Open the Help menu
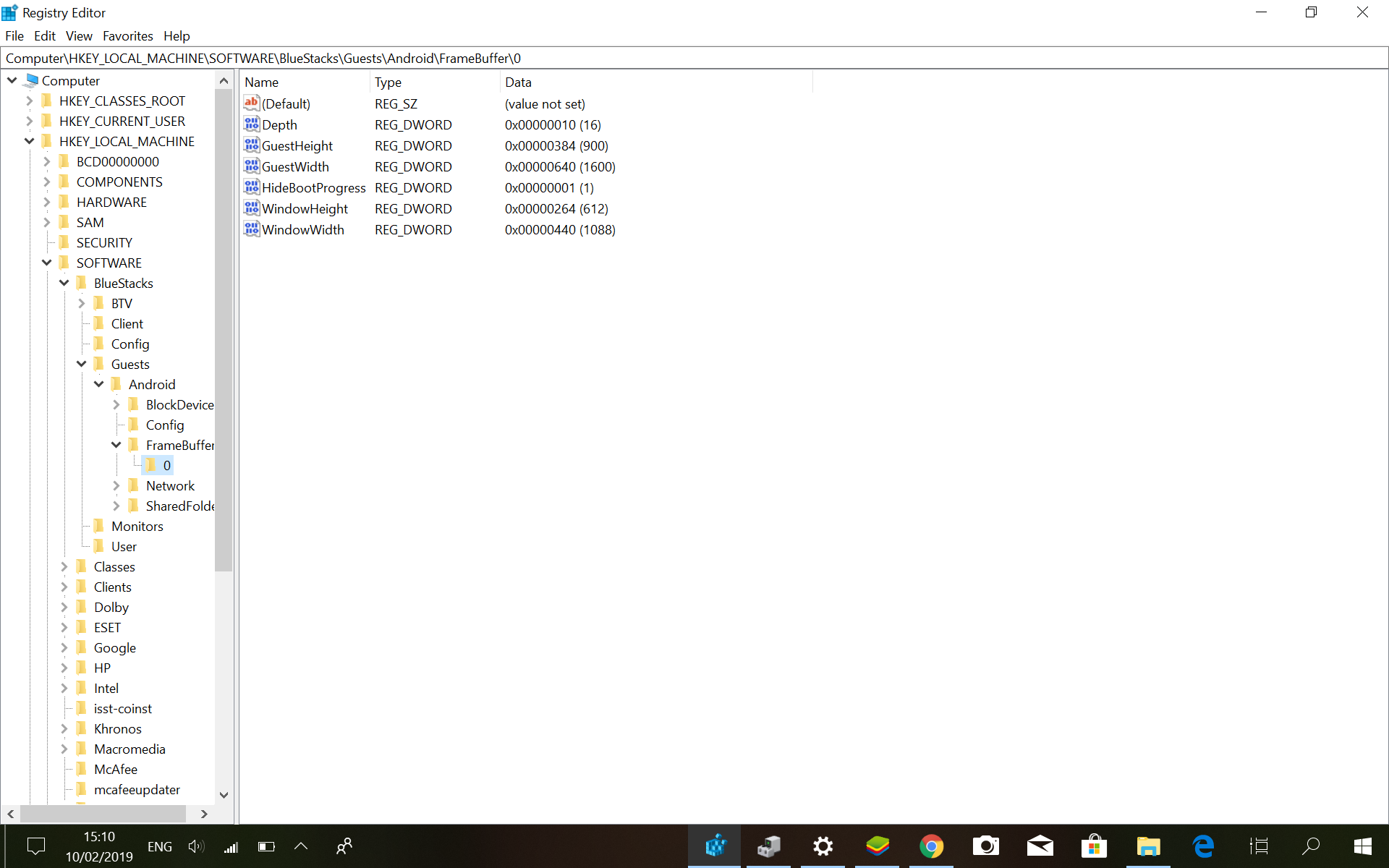The image size is (1389, 868). coord(177,35)
